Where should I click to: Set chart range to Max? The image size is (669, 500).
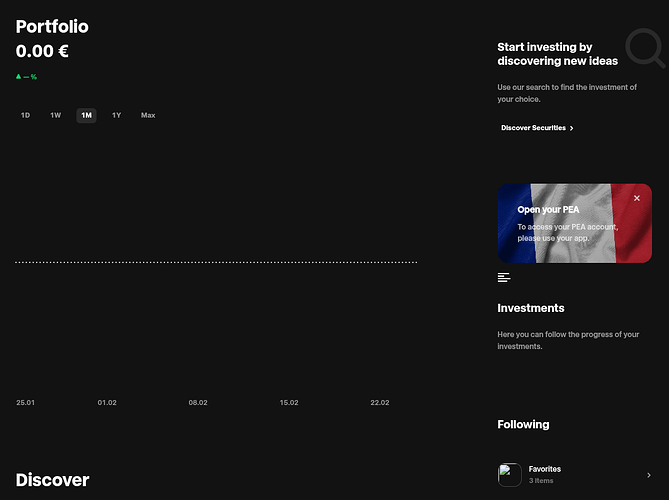148,115
